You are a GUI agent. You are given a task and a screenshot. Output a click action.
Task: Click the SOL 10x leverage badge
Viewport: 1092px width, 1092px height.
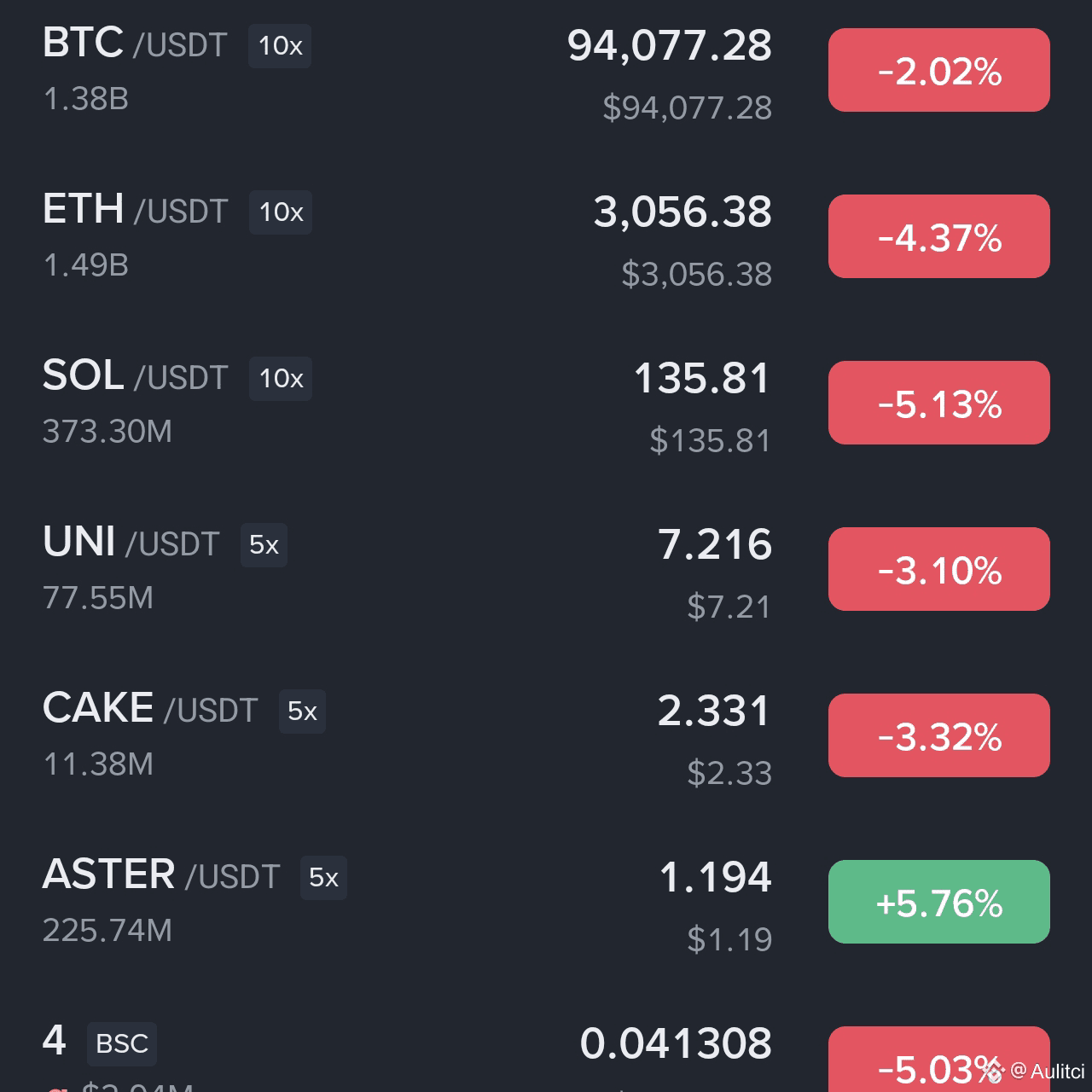pyautogui.click(x=281, y=379)
